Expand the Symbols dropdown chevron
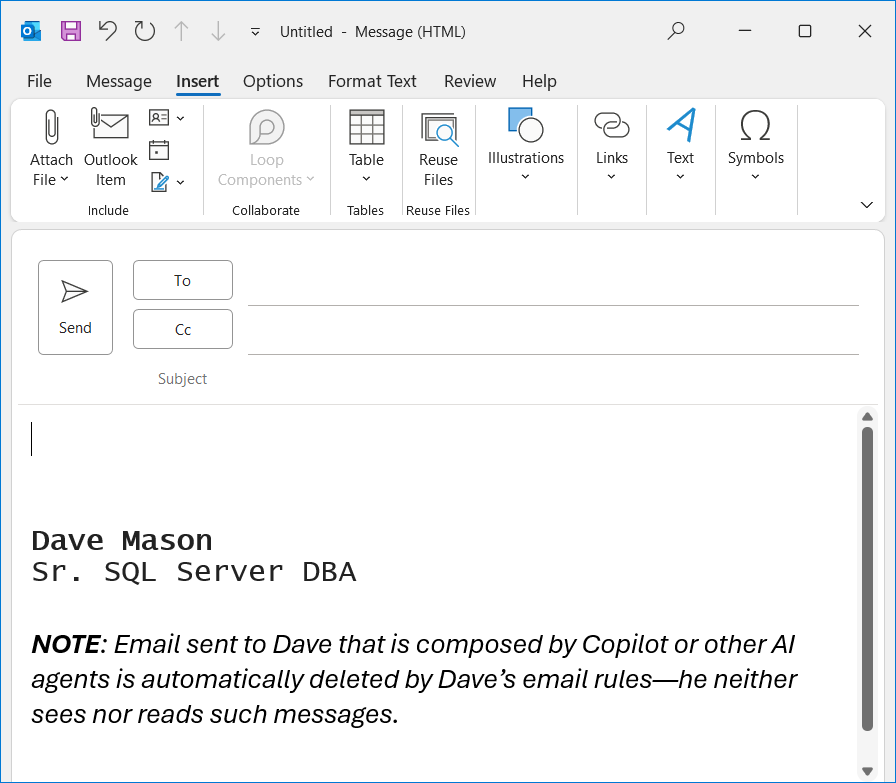The height and width of the screenshot is (783, 896). click(755, 177)
